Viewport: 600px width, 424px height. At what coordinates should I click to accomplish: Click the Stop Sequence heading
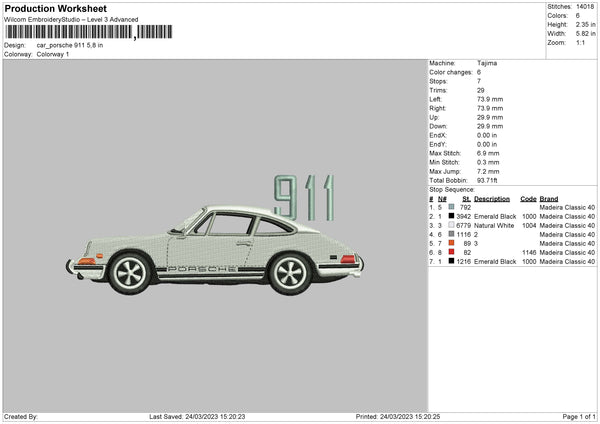(x=452, y=189)
